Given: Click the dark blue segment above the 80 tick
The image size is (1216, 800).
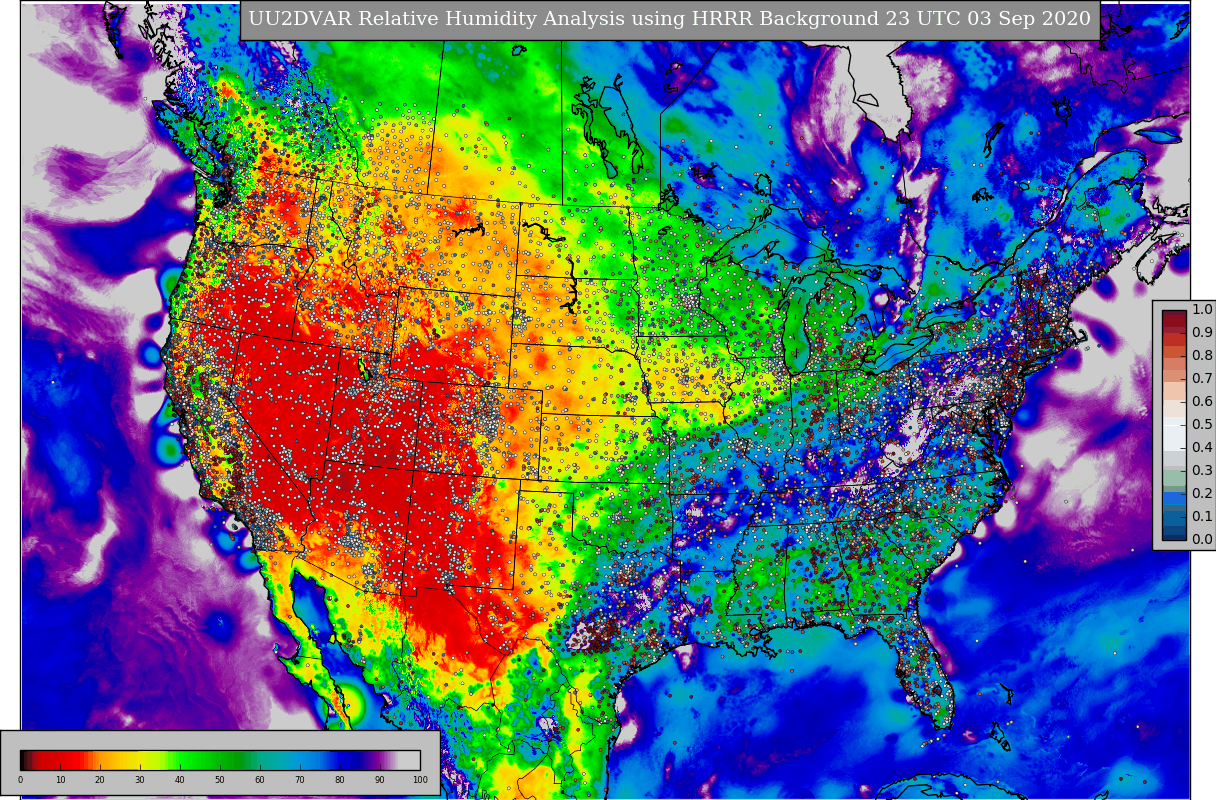Looking at the screenshot, I should 342,760.
